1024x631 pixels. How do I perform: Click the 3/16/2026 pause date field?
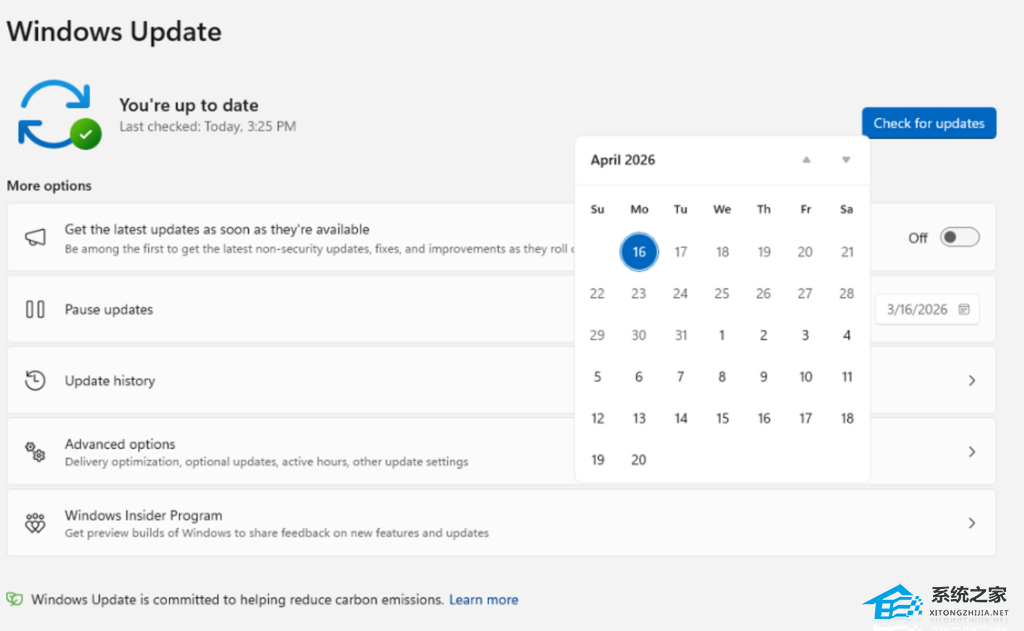[x=927, y=309]
